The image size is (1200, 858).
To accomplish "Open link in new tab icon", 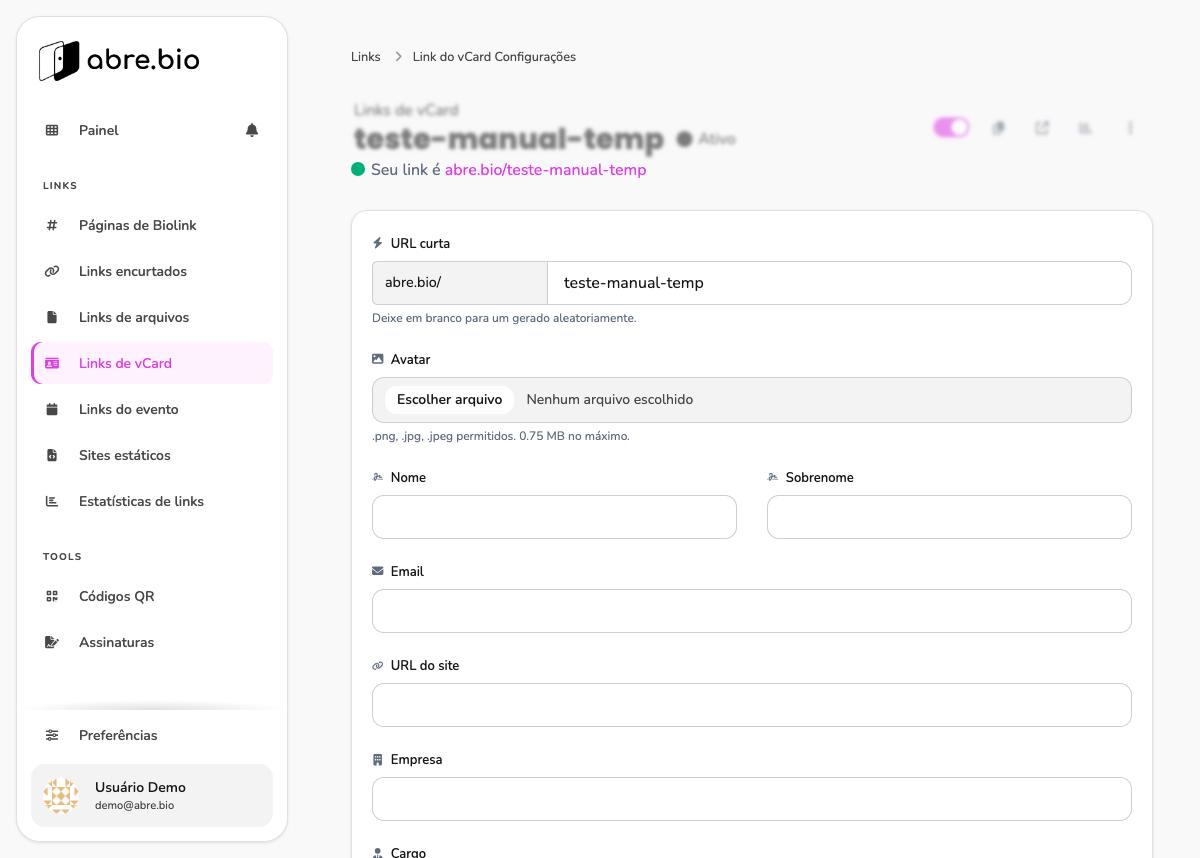I will tap(1042, 128).
